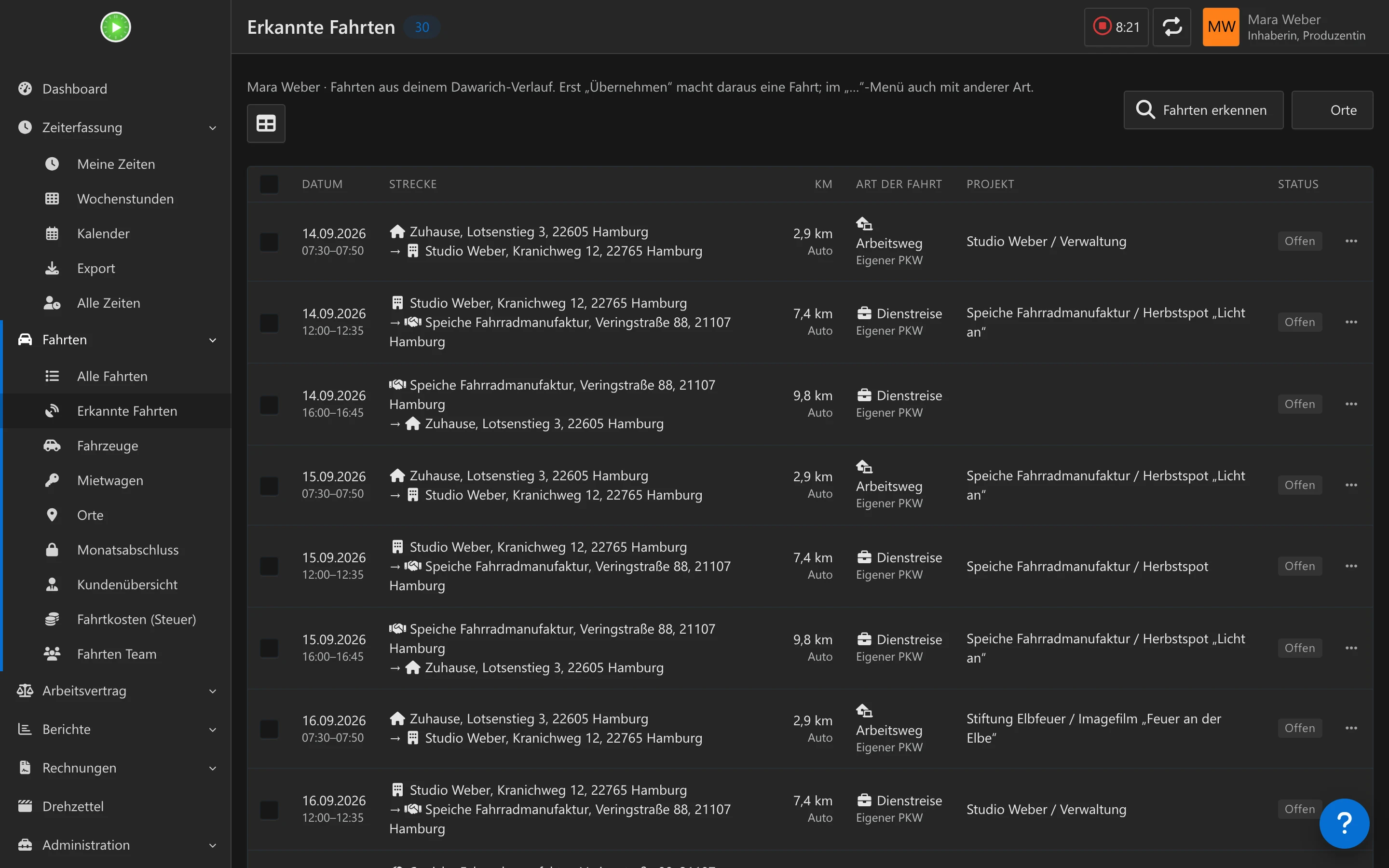Collapse the Zeiterfassung section chevron
The width and height of the screenshot is (1389, 868).
click(212, 127)
